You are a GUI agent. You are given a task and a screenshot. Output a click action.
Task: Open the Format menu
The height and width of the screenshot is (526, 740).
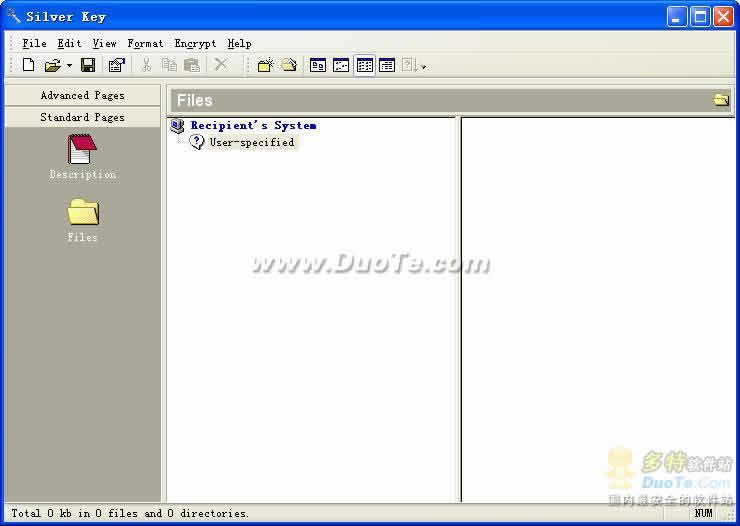tap(145, 43)
